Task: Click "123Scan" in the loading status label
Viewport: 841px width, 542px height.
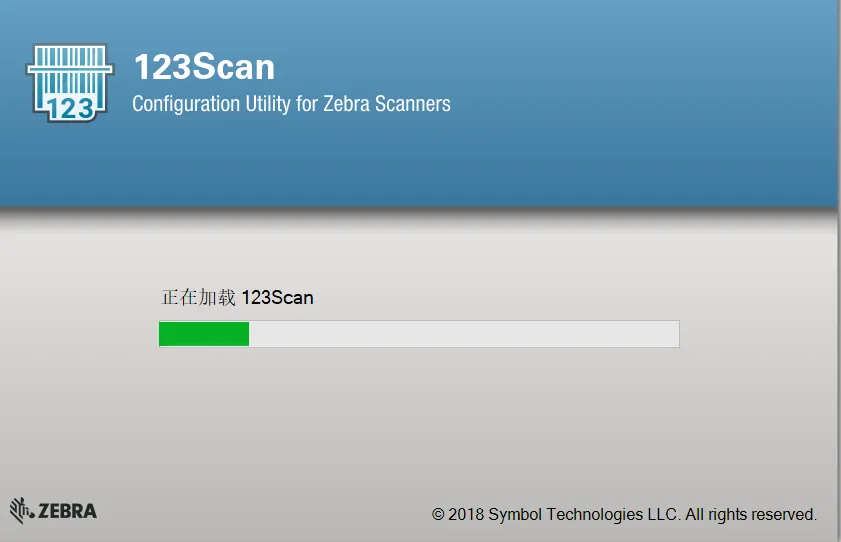Action: (x=278, y=297)
